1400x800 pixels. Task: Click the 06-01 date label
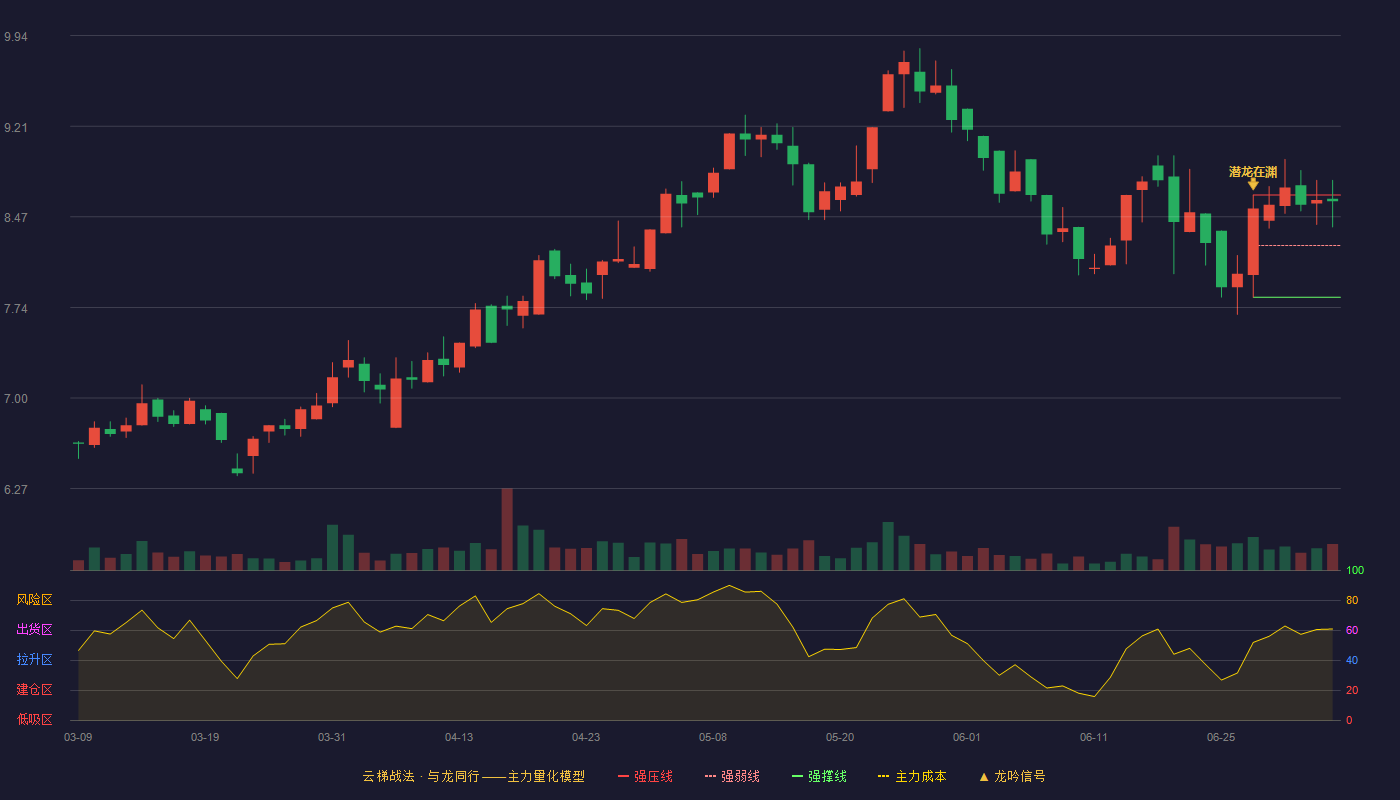coord(967,737)
